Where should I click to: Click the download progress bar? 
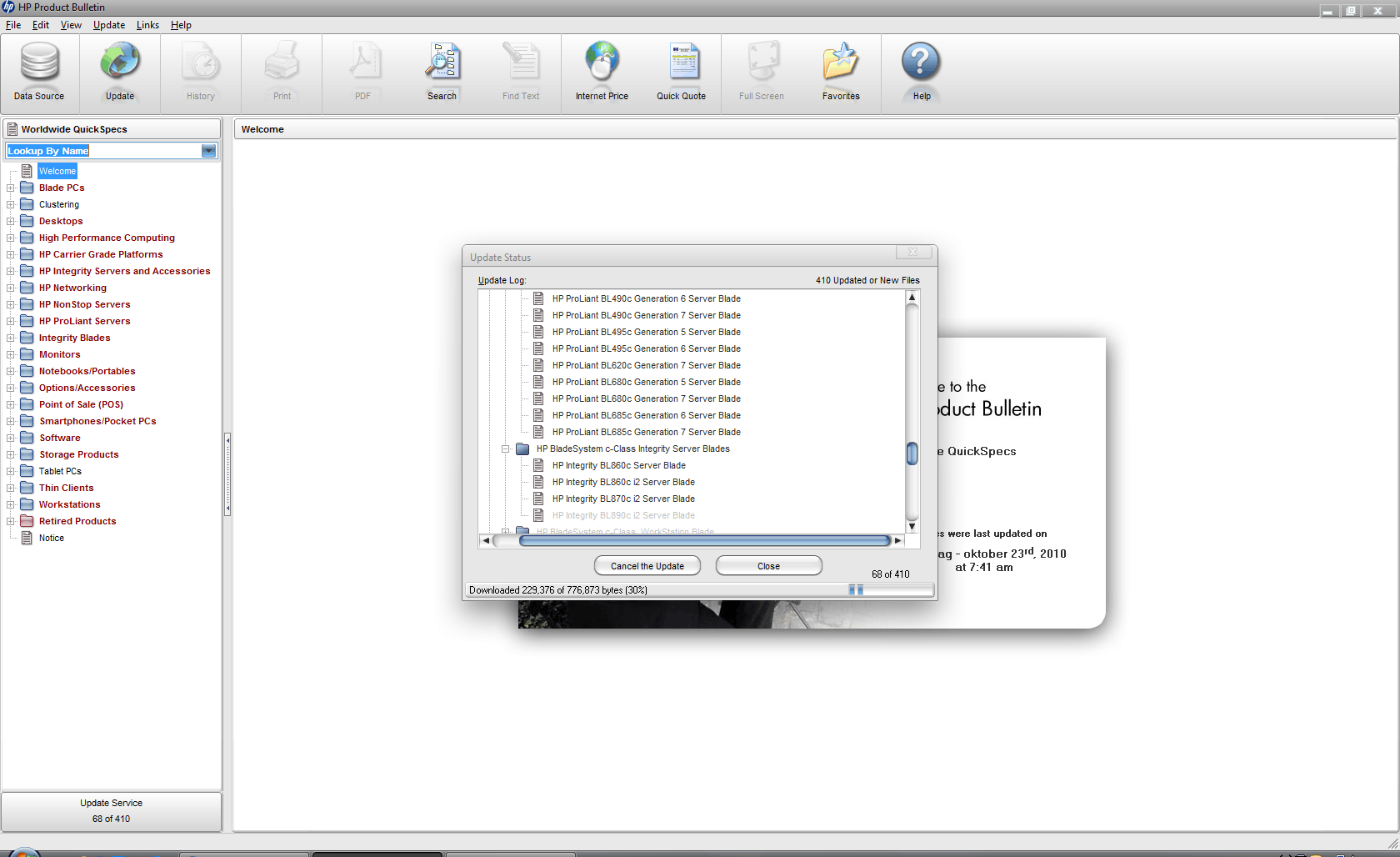coord(891,590)
